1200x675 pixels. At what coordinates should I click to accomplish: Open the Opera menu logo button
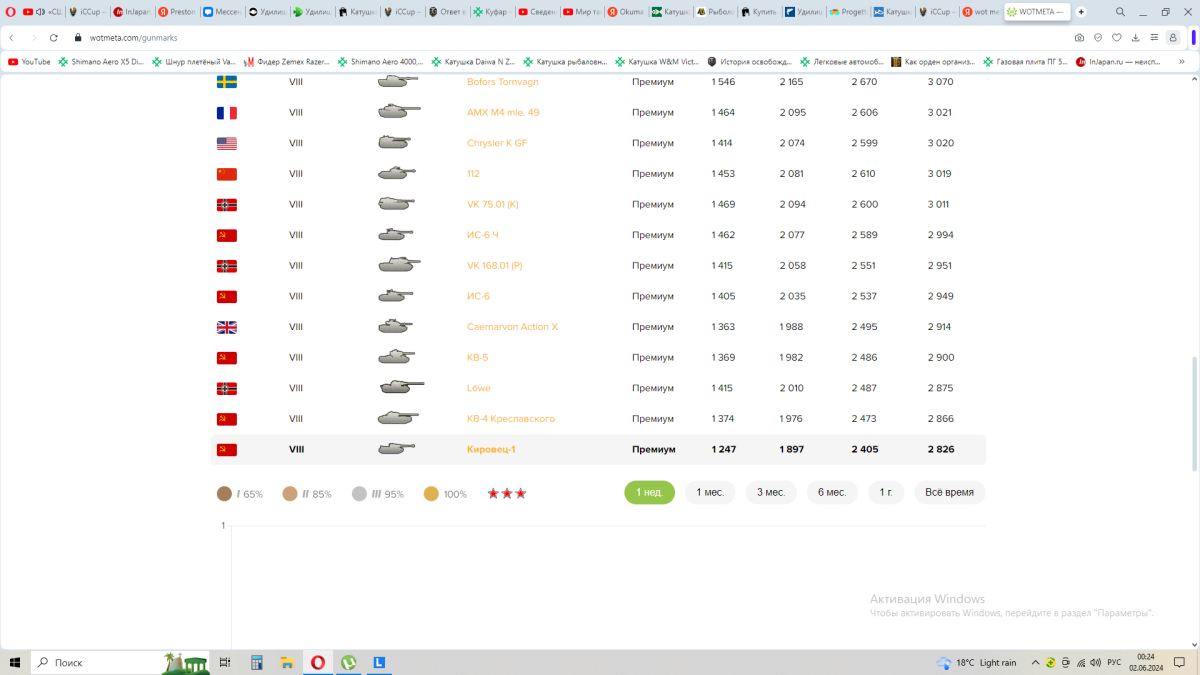coord(11,12)
